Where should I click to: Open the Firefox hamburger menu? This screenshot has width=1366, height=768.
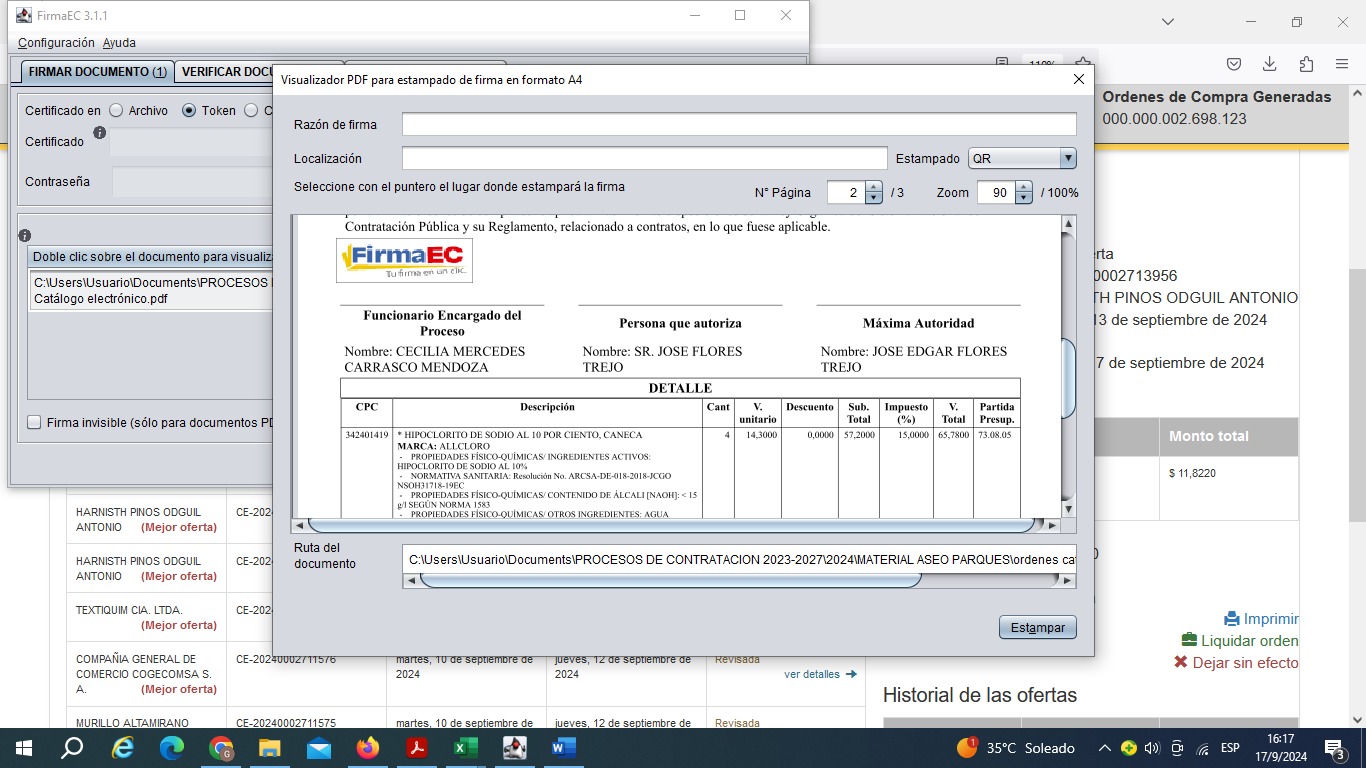tap(1342, 64)
